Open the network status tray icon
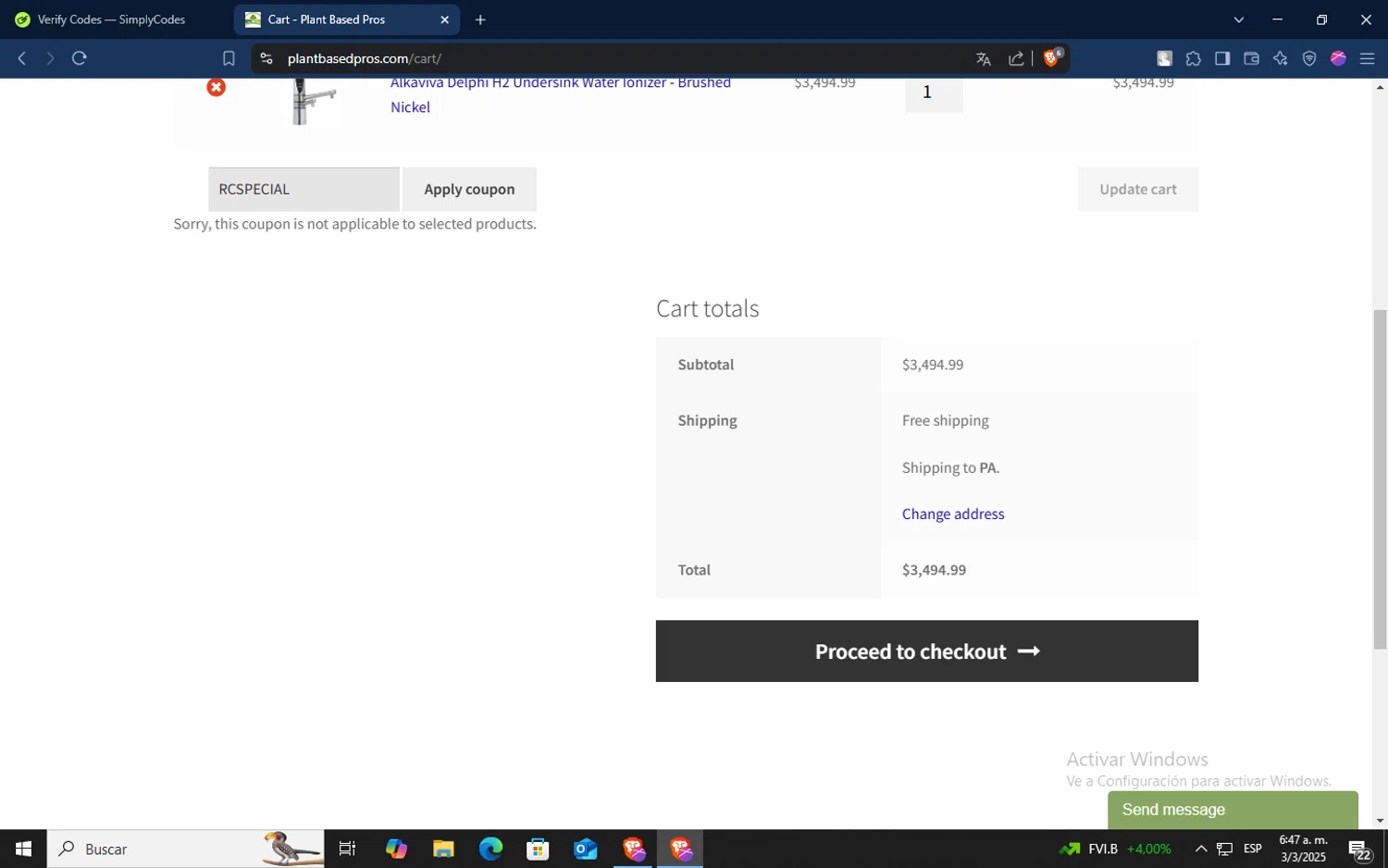 (1224, 849)
